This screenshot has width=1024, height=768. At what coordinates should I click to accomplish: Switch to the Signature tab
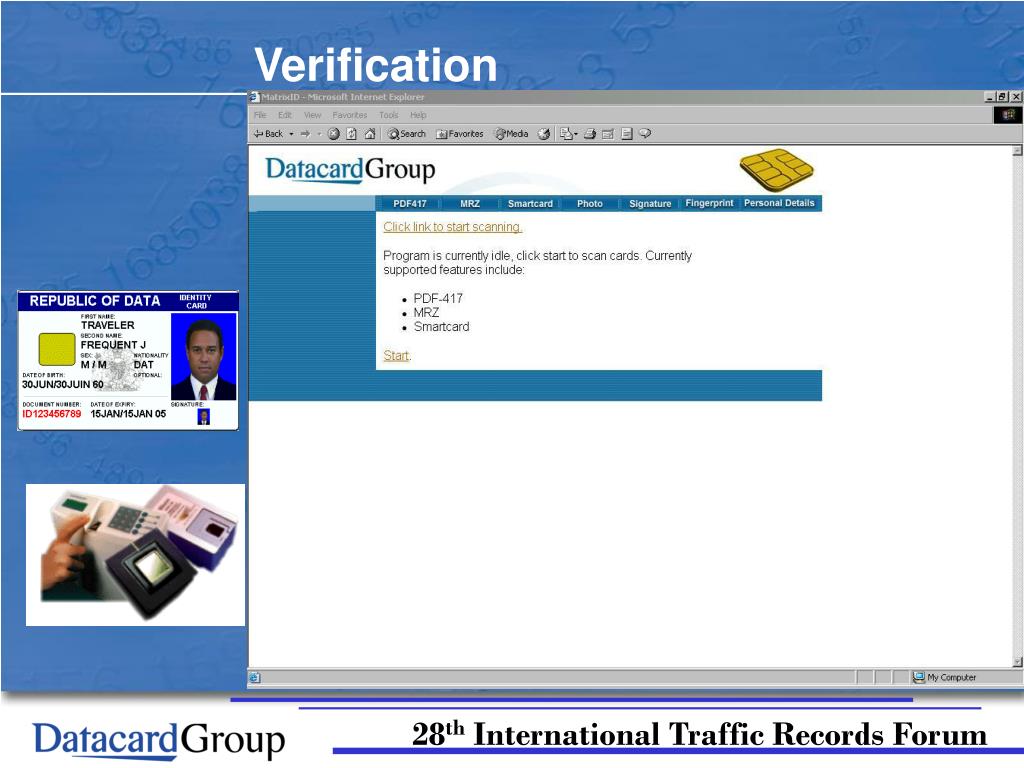(650, 204)
